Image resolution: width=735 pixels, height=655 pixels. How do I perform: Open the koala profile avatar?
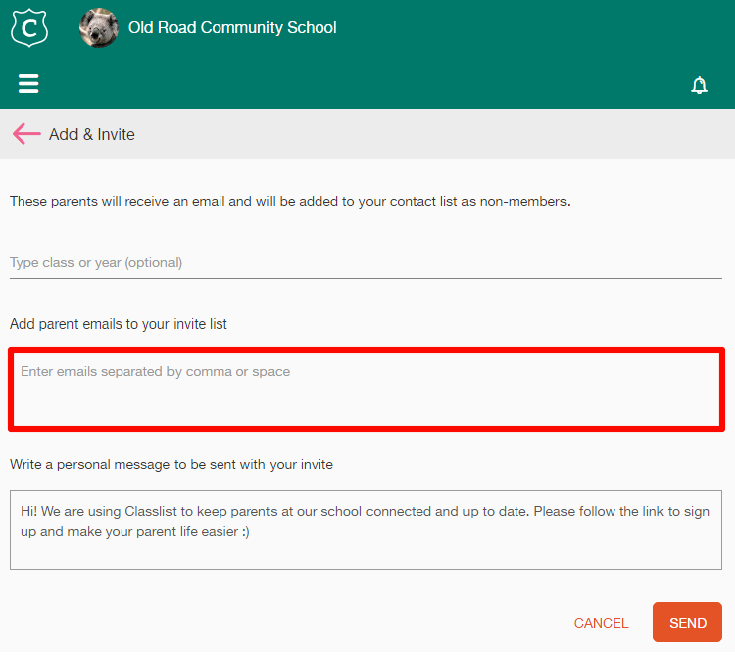click(x=99, y=28)
